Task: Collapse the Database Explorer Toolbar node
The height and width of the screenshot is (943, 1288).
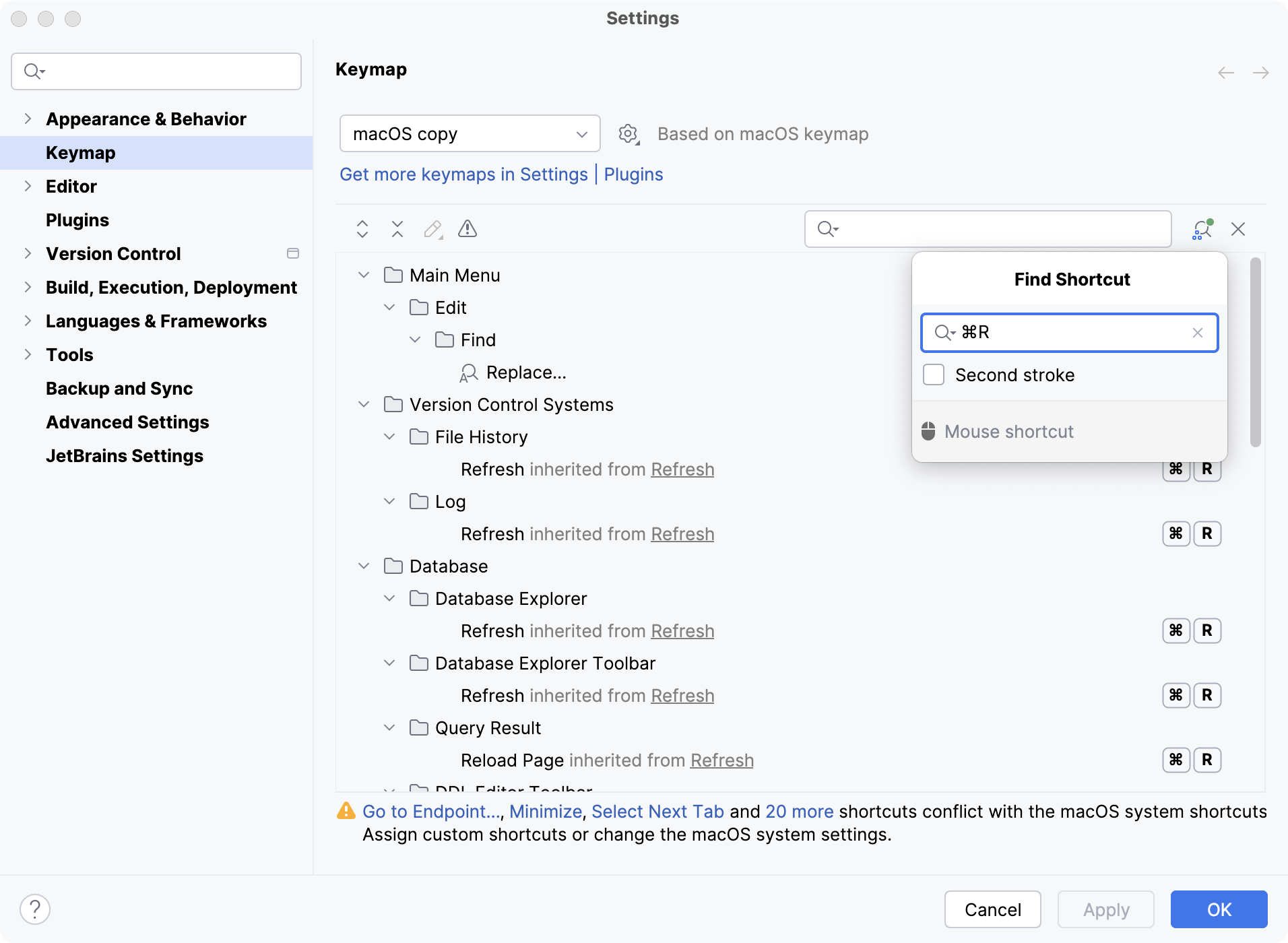Action: (x=389, y=663)
